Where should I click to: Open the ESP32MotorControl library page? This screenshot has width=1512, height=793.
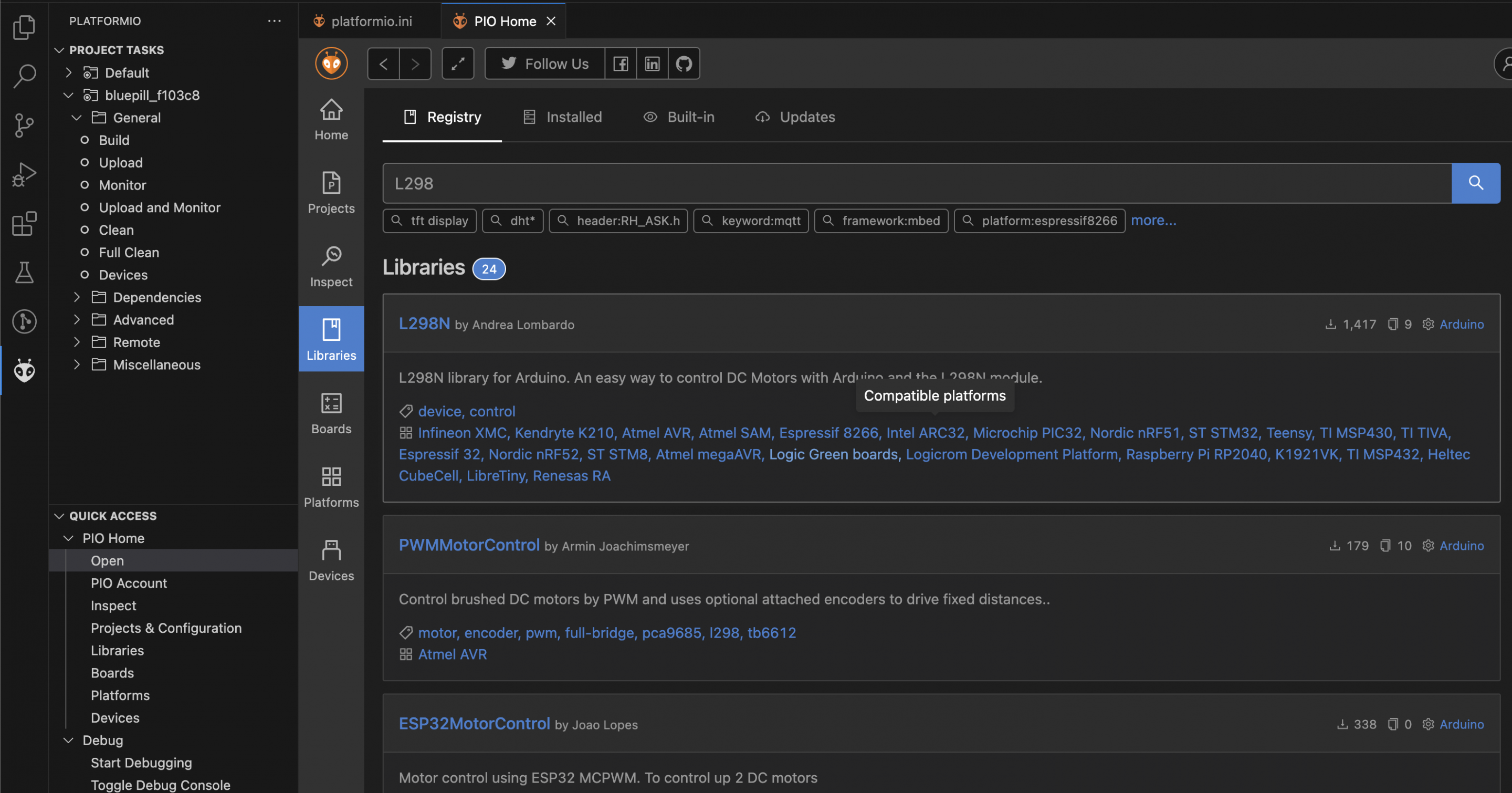click(x=474, y=723)
